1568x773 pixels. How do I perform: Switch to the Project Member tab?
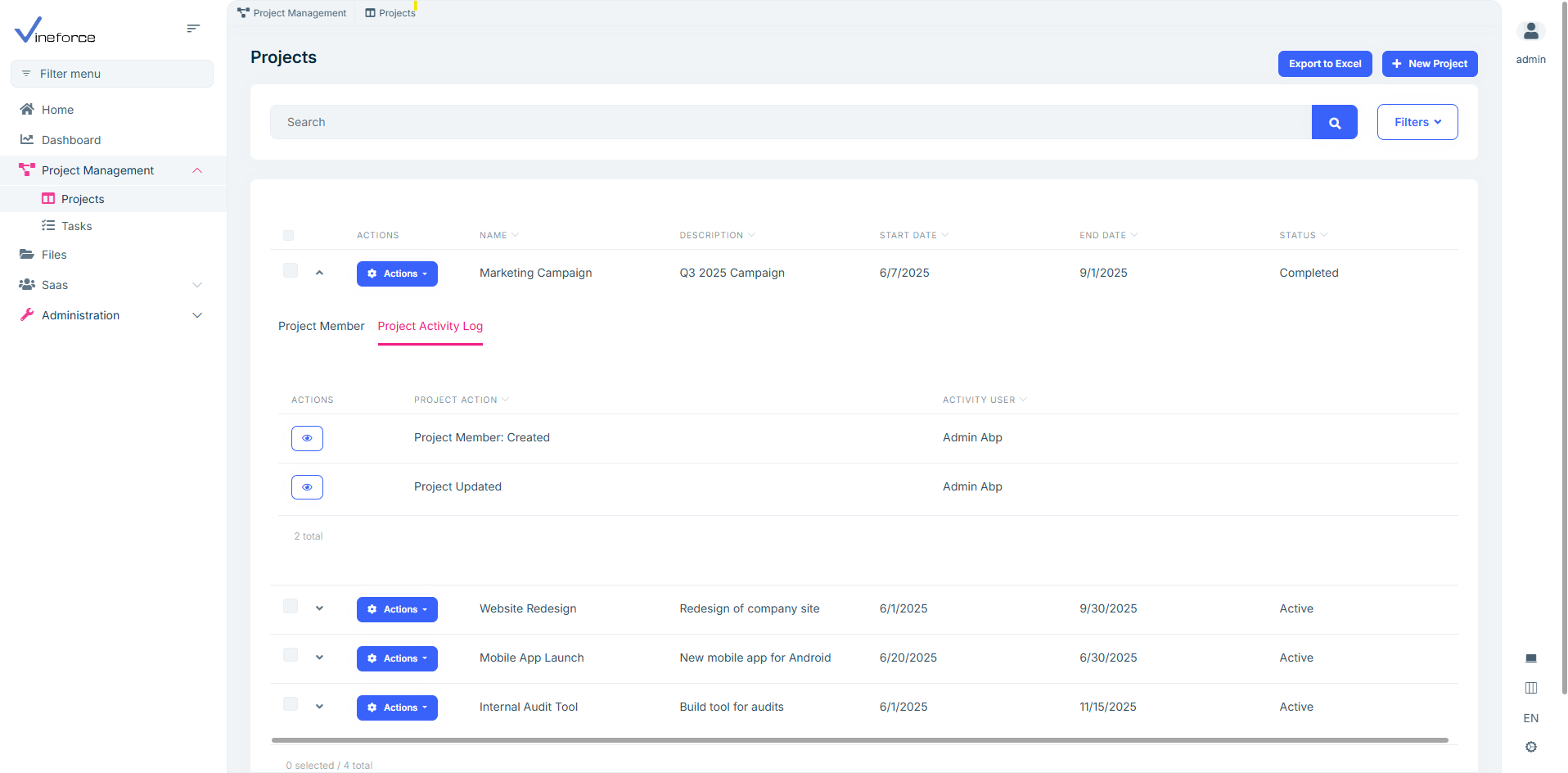321,326
